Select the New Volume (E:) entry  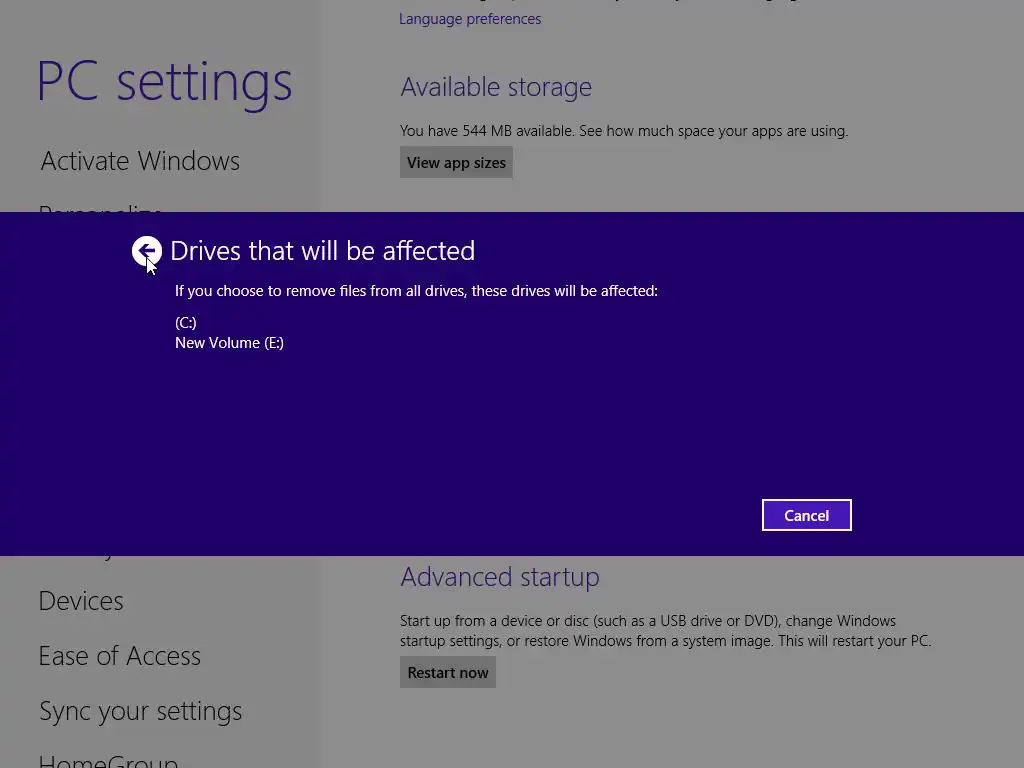229,343
